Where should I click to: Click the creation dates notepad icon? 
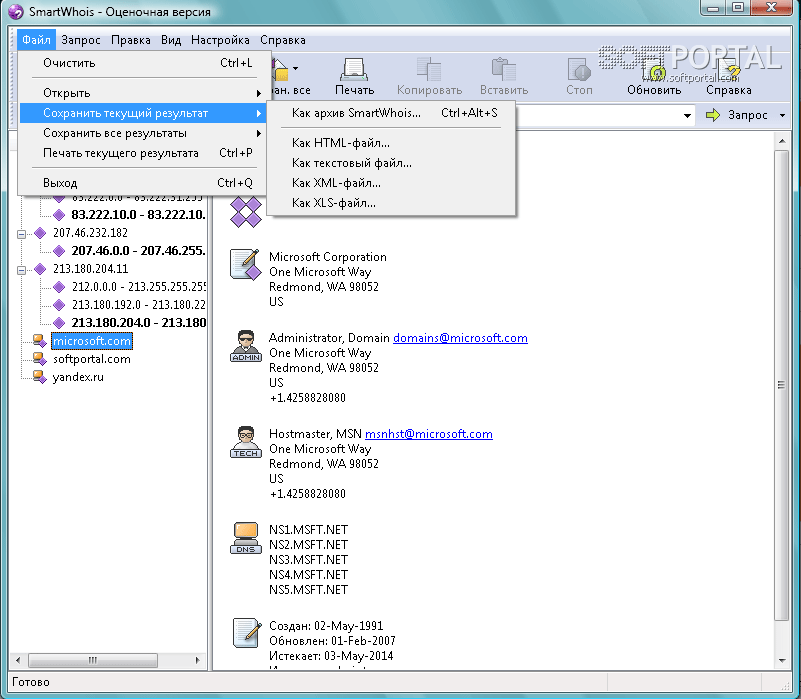tap(247, 633)
